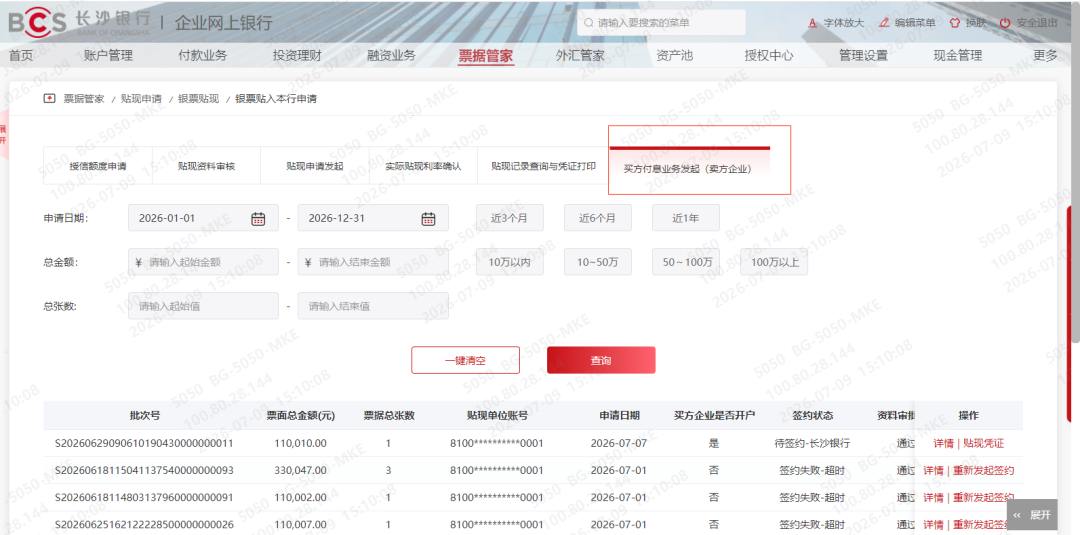
Task: Expand the panel with the 展开 button at the bottom right
Action: point(1032,514)
